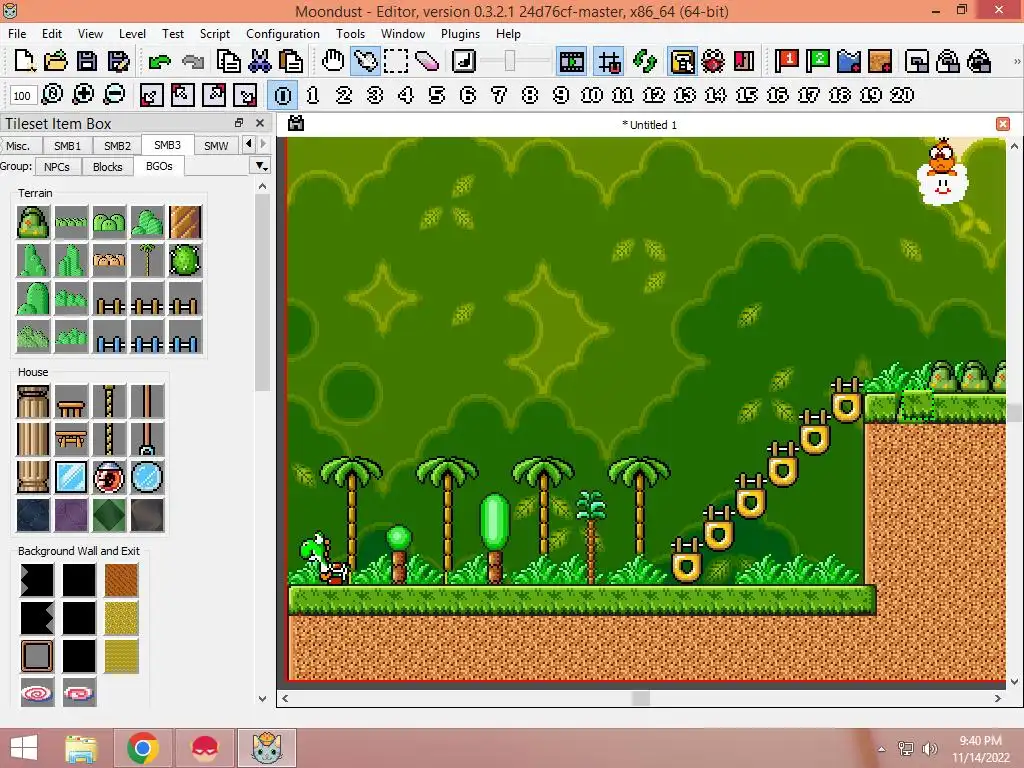Switch to the SMB1 tileset tab

pos(67,146)
